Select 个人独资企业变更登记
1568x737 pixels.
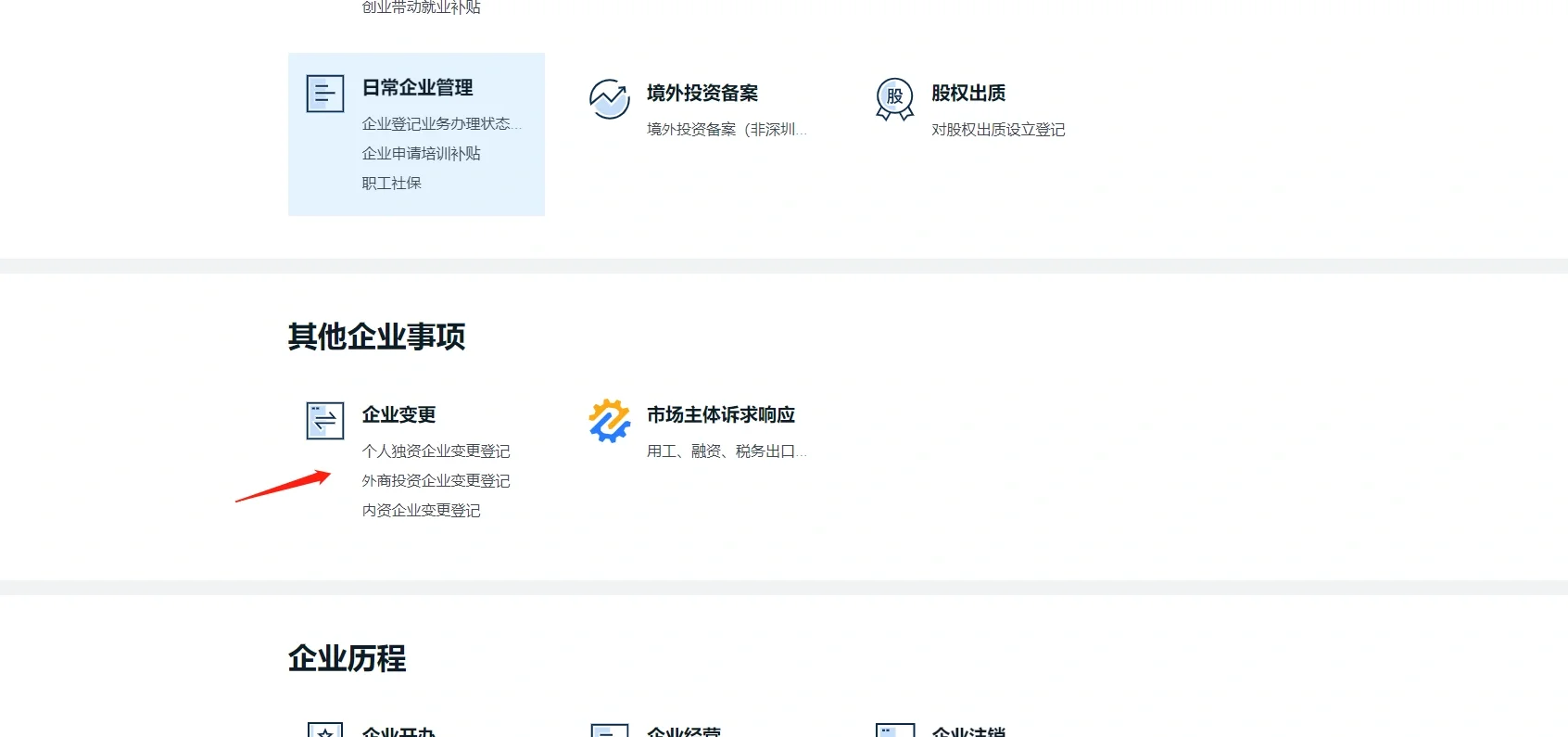coord(436,451)
